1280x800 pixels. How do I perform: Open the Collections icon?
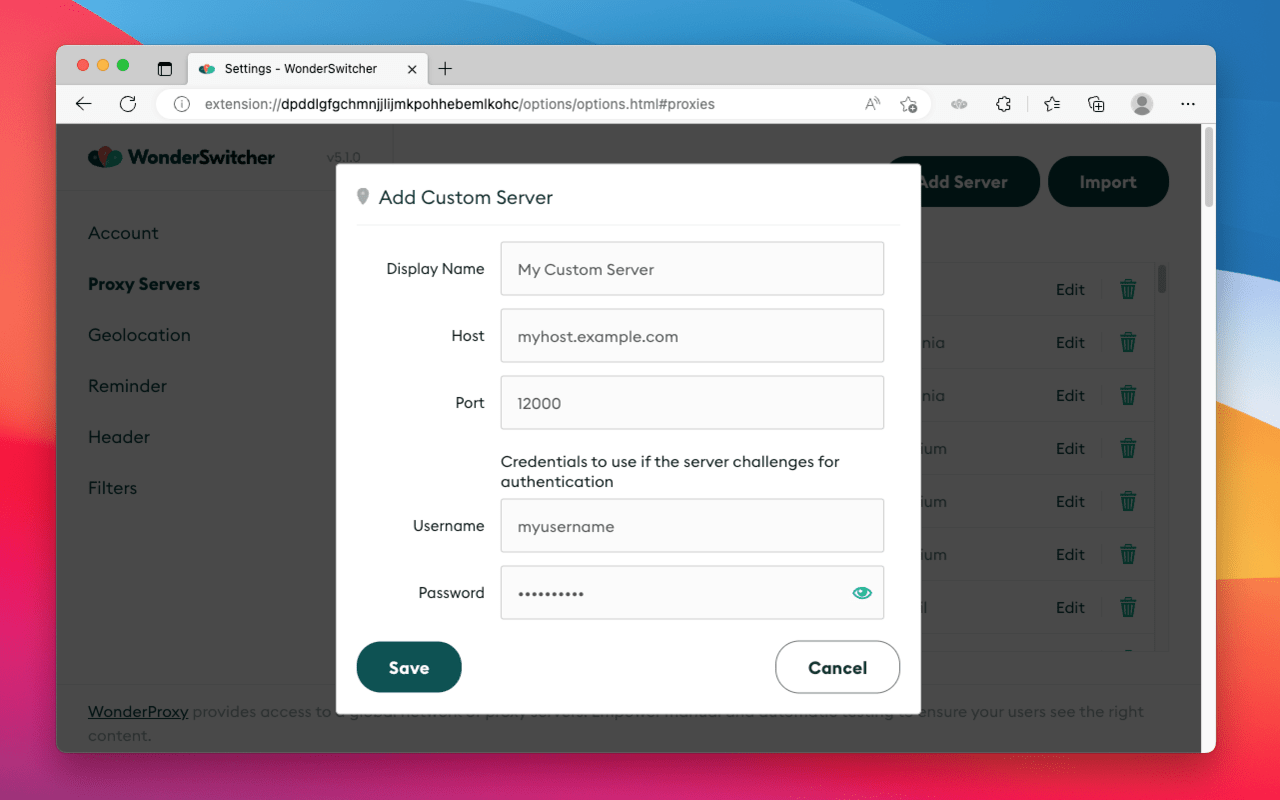pyautogui.click(x=1096, y=104)
